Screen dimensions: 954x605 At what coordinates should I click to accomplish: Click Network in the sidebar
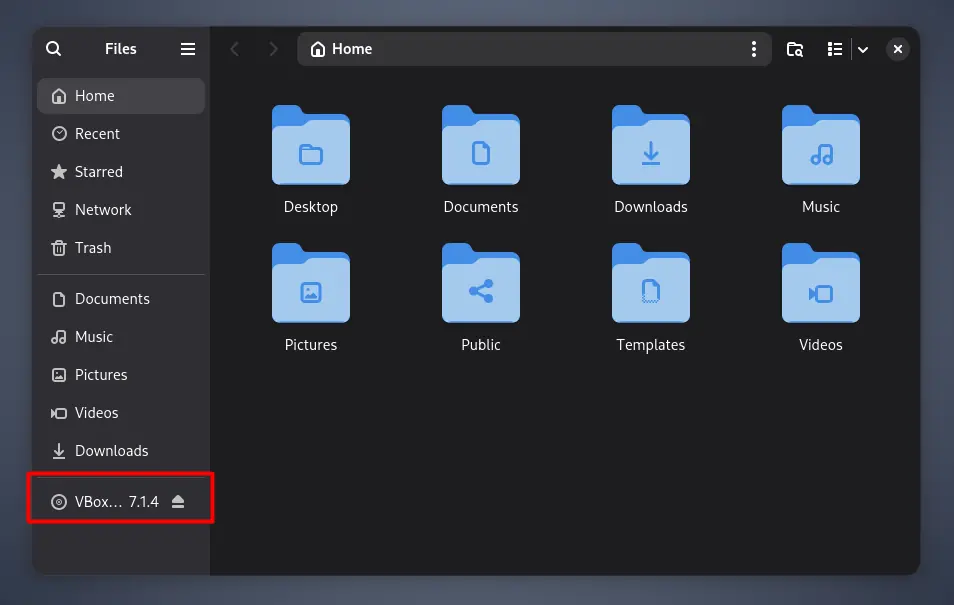[103, 210]
